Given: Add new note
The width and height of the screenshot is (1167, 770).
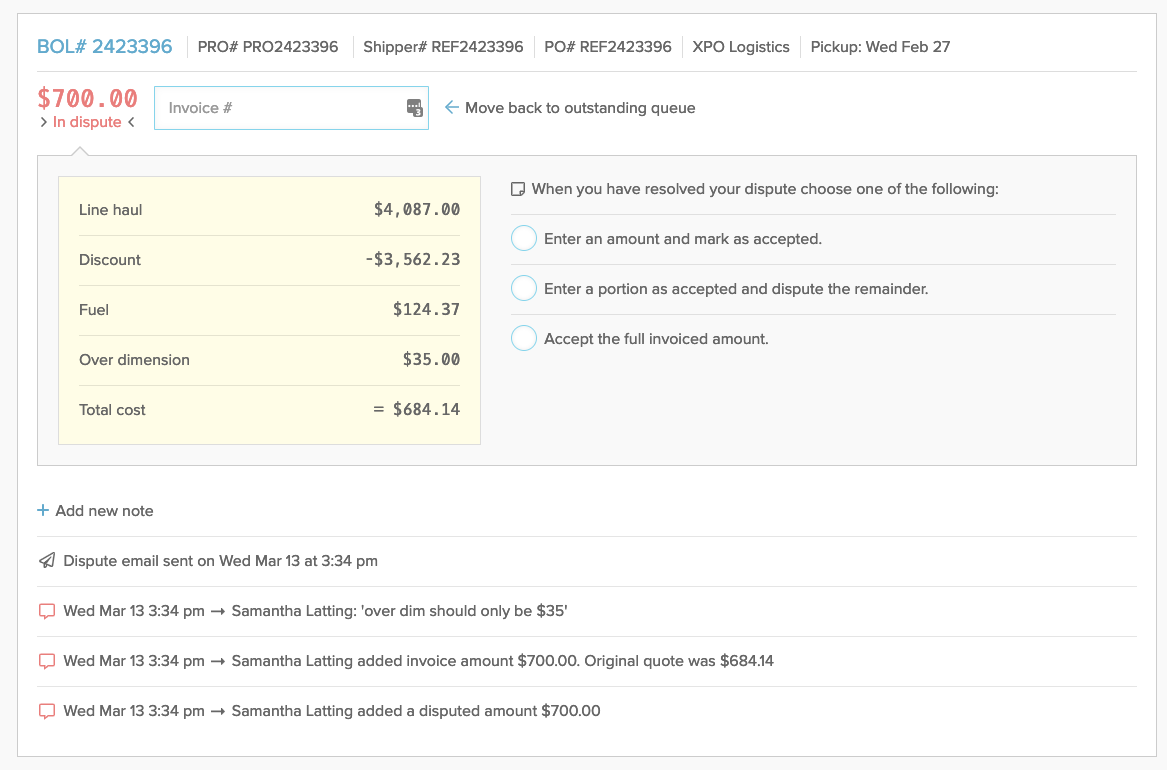Looking at the screenshot, I should (x=95, y=511).
